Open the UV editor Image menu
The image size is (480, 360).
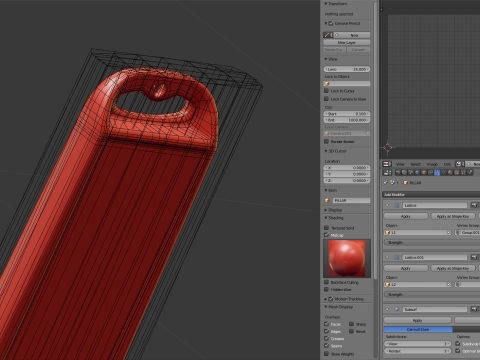pyautogui.click(x=432, y=164)
